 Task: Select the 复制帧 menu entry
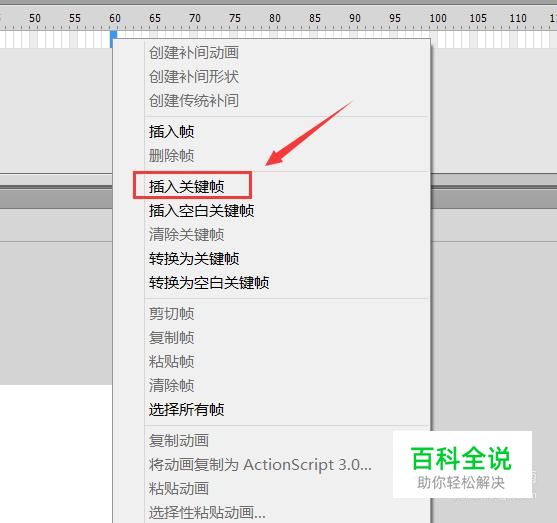[x=171, y=338]
